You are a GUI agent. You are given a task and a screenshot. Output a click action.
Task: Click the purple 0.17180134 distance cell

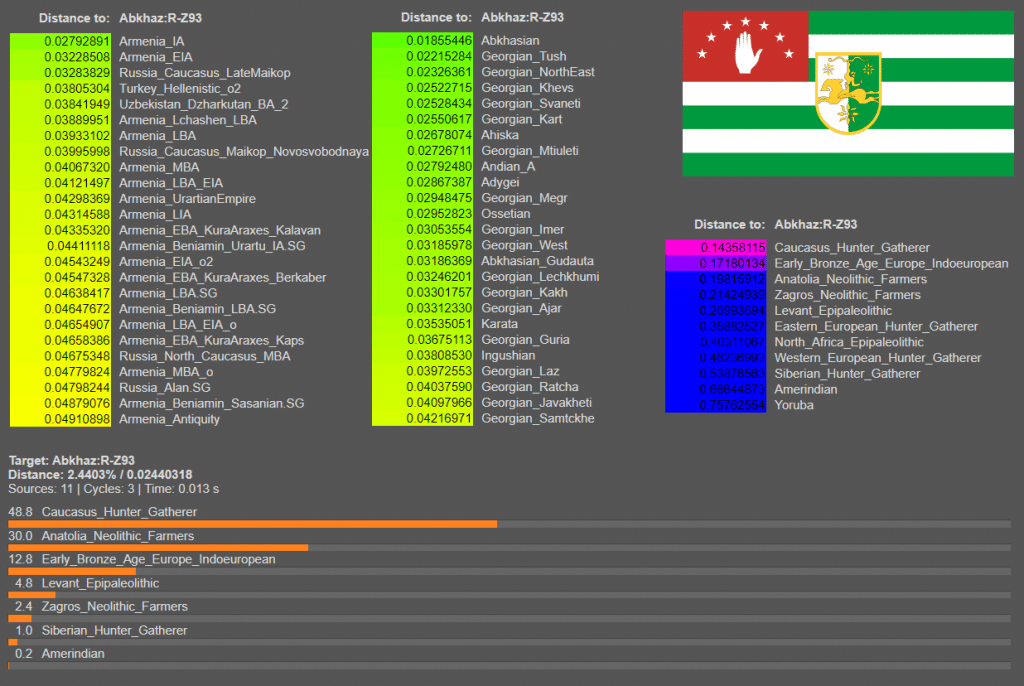pos(716,263)
